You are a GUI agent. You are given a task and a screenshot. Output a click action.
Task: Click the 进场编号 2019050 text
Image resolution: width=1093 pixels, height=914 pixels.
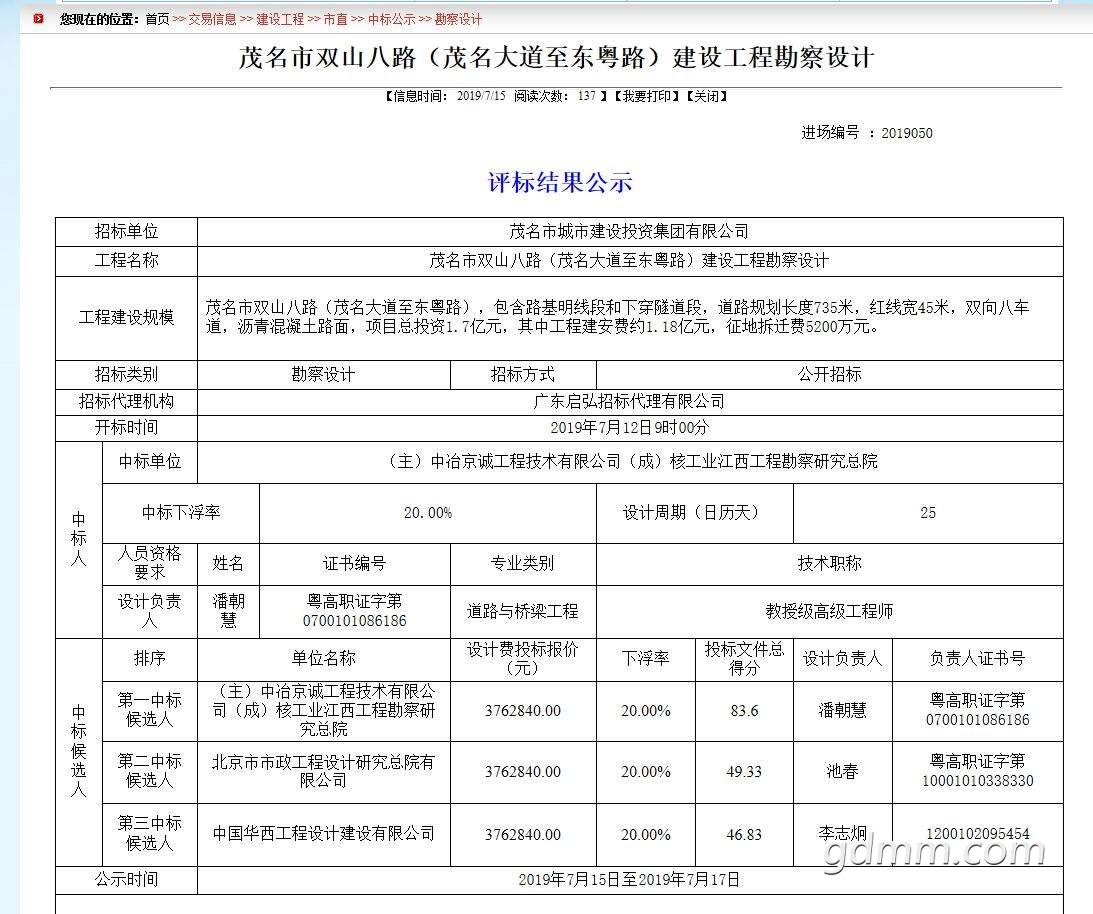coord(866,132)
